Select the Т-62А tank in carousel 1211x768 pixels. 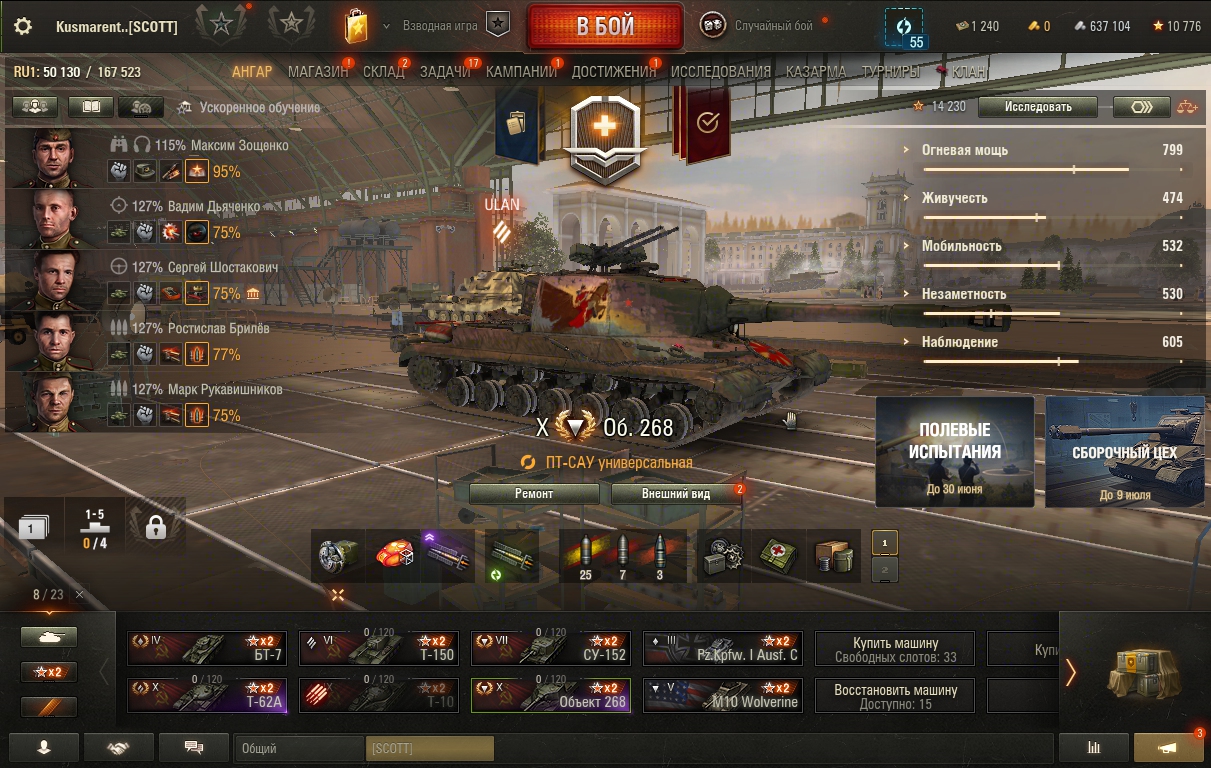(207, 695)
